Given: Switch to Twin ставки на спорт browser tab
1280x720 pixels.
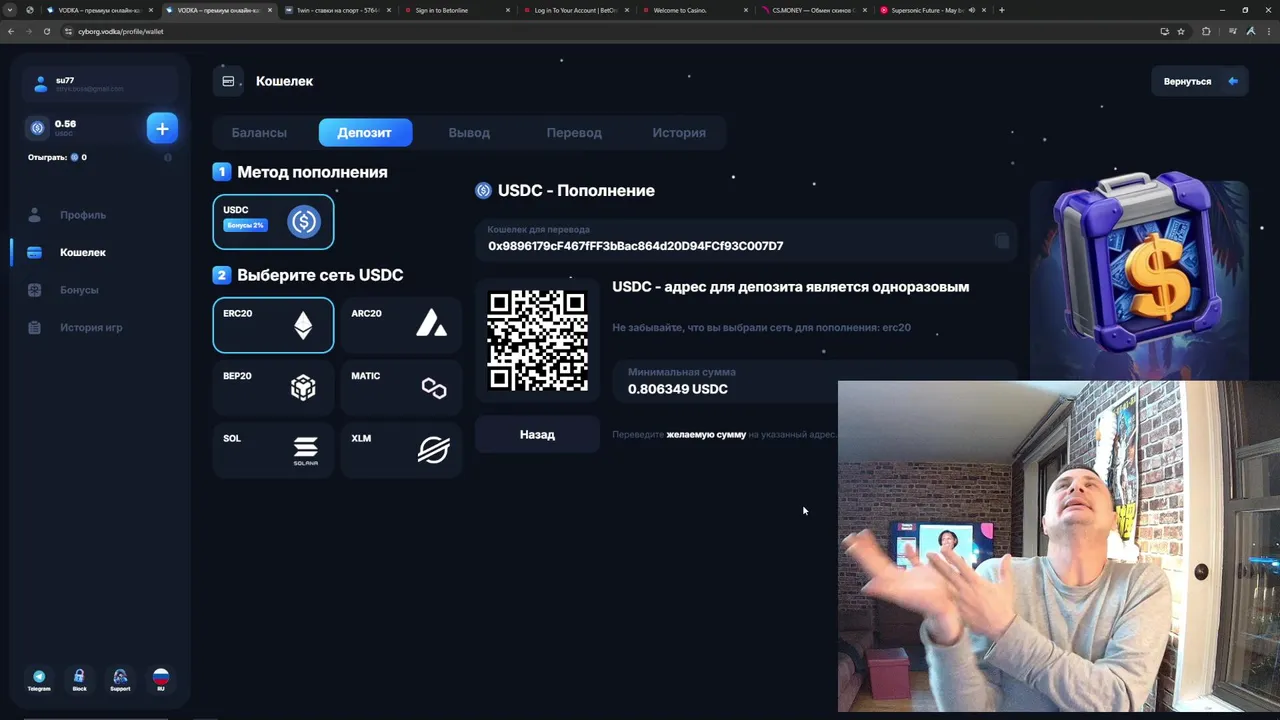Looking at the screenshot, I should [x=337, y=10].
